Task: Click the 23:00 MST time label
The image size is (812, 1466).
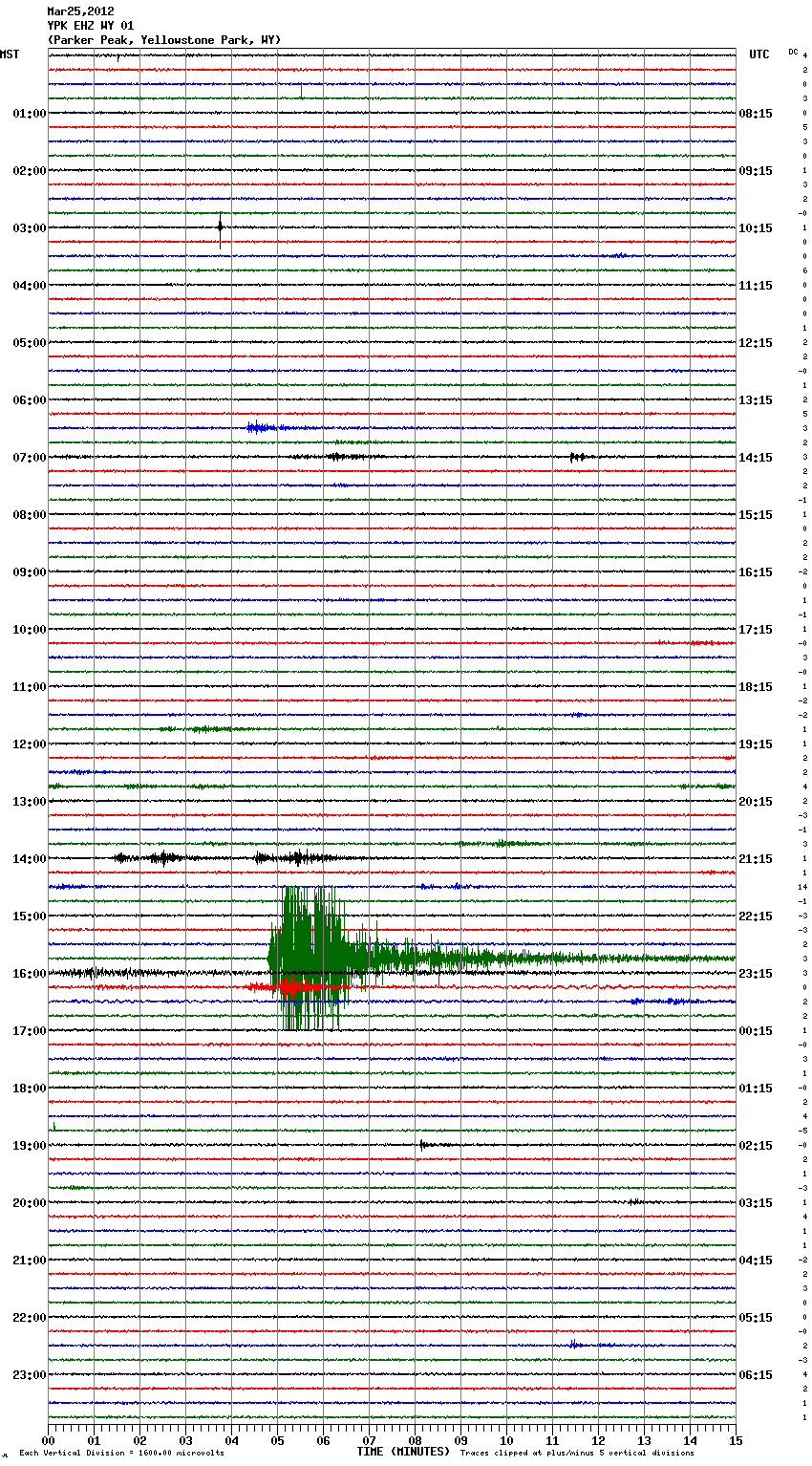Action: pos(30,1375)
